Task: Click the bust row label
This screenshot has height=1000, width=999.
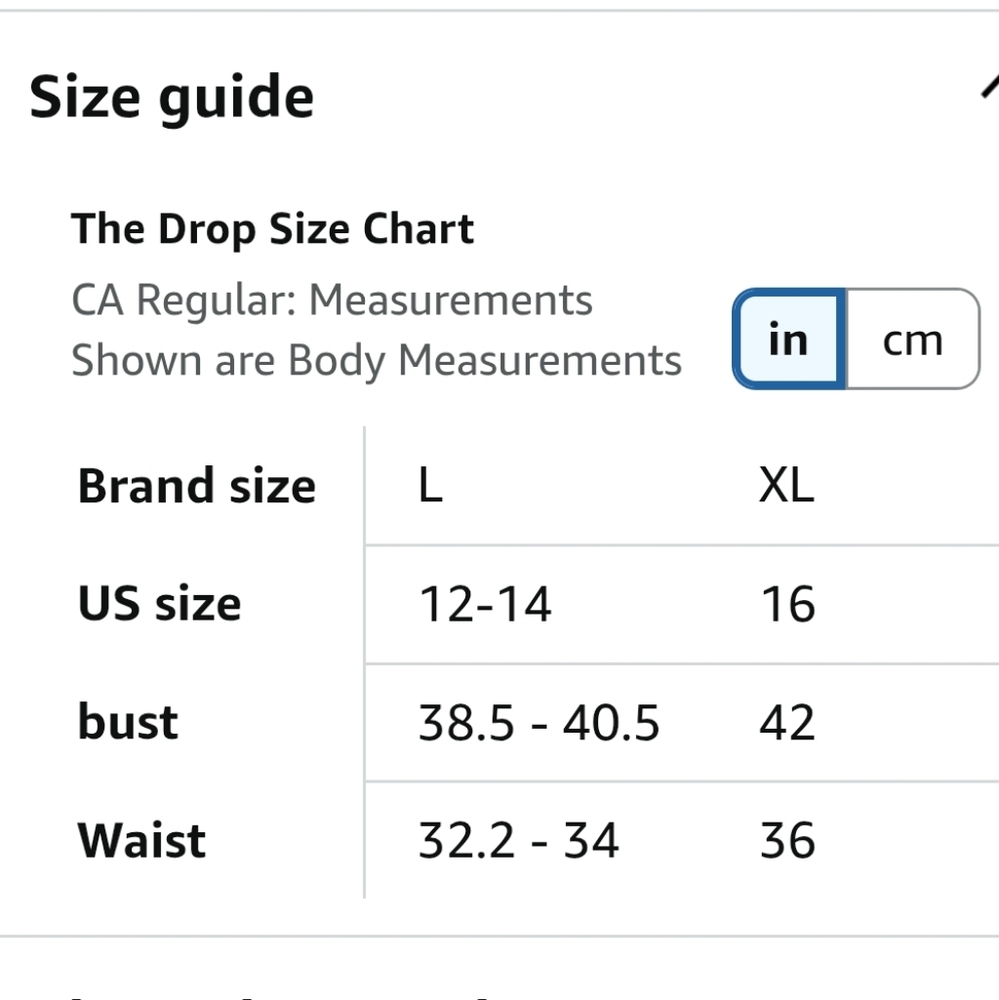Action: click(128, 723)
